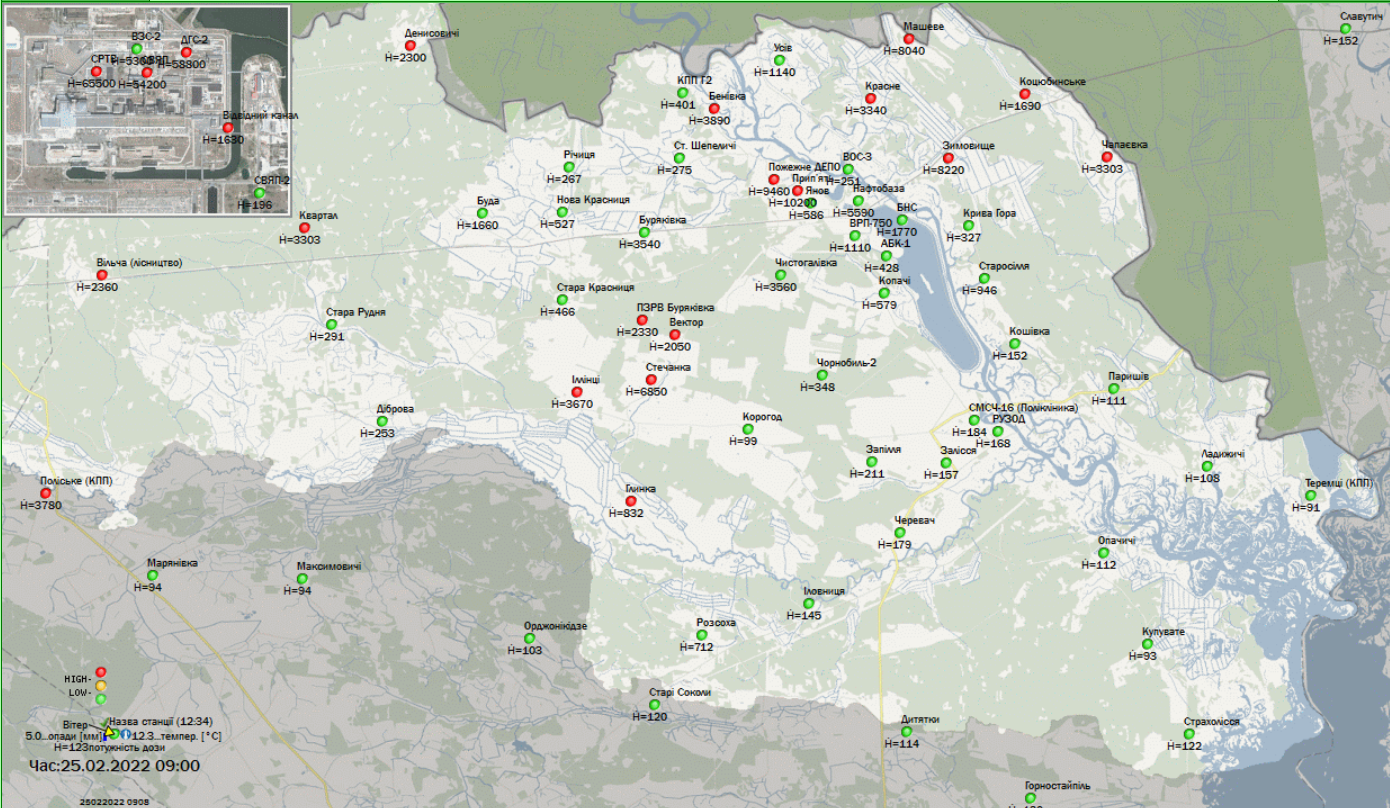The image size is (1390, 808).
Task: Click the wind arrow legend icon
Action: coord(108,731)
